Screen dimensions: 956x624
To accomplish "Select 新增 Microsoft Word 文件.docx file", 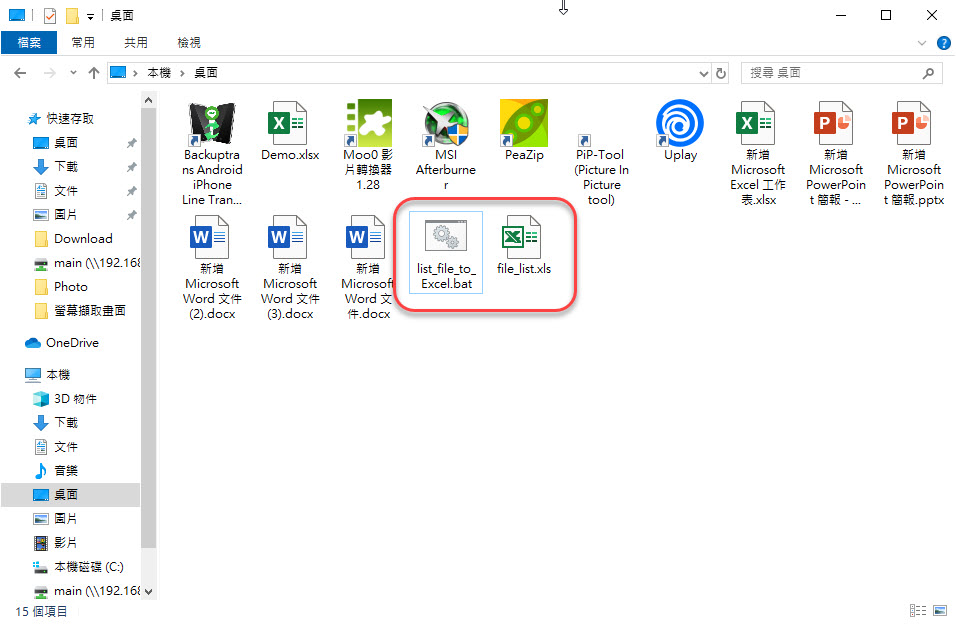I will coord(368,267).
